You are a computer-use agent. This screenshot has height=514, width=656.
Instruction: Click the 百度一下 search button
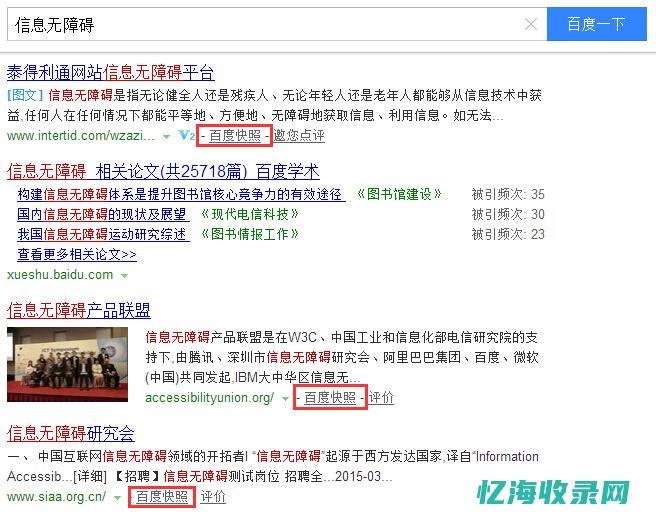[597, 24]
